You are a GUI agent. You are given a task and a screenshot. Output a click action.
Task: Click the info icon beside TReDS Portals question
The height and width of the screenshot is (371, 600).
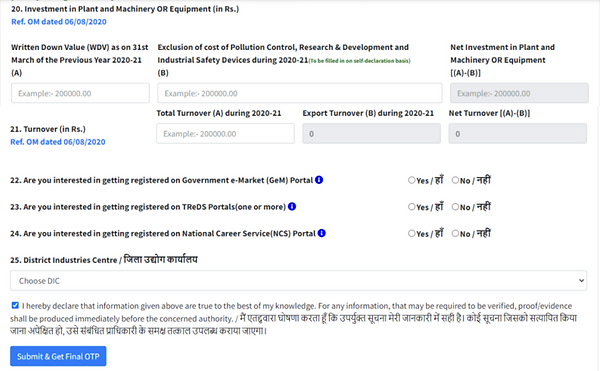(x=292, y=207)
